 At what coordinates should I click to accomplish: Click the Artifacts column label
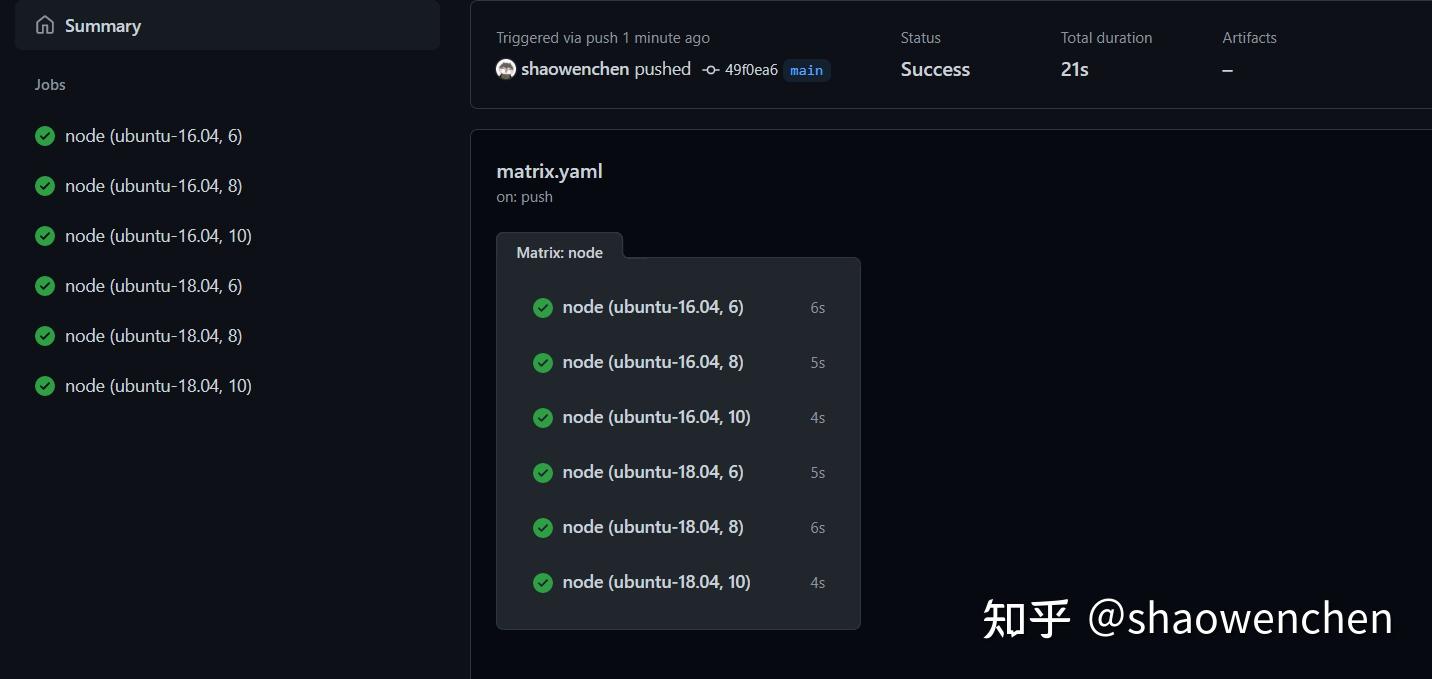point(1249,38)
